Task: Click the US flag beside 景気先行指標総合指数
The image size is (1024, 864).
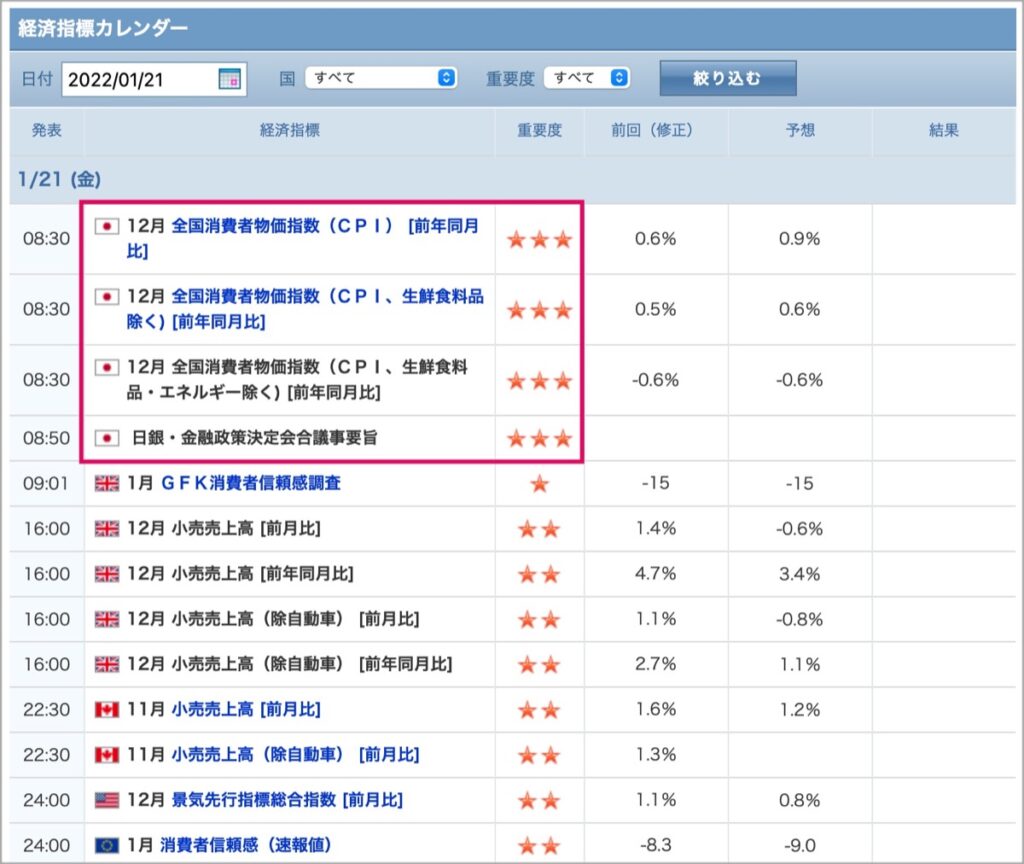Action: 106,800
